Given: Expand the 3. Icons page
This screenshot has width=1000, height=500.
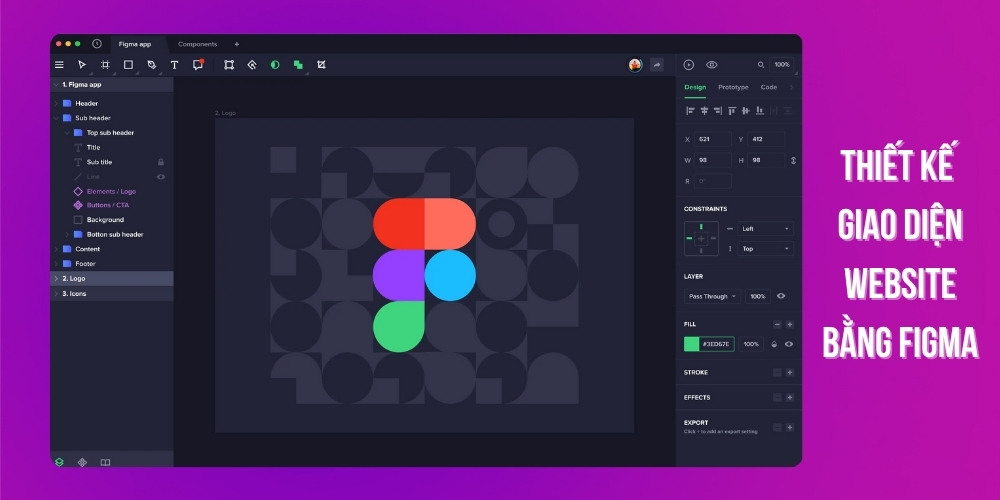Looking at the screenshot, I should [x=56, y=294].
